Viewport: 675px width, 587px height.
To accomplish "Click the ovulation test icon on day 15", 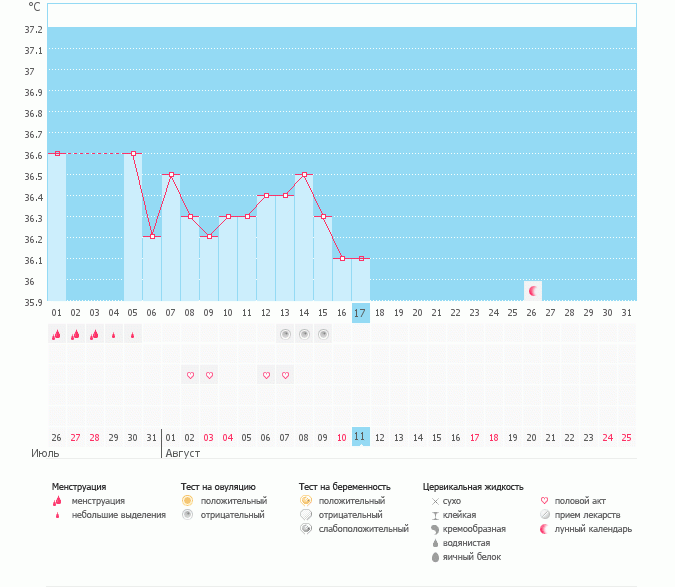I will pos(323,334).
